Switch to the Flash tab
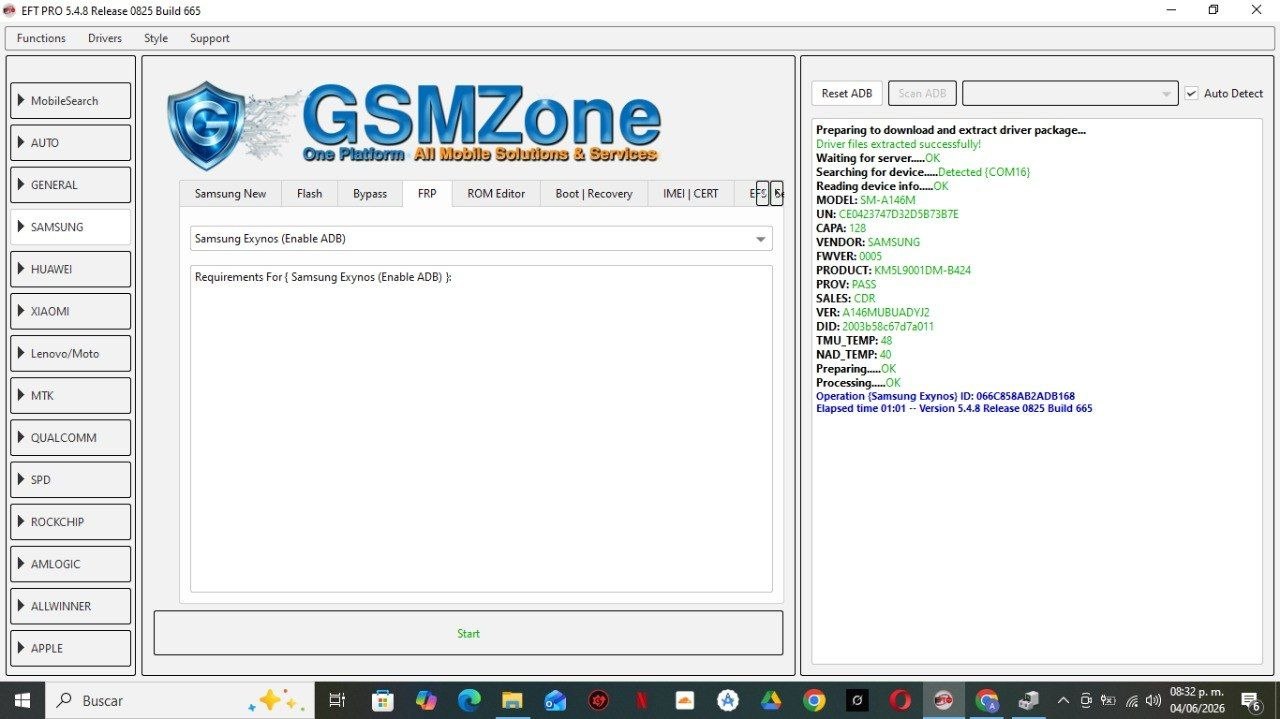The image size is (1280, 719). pos(310,194)
